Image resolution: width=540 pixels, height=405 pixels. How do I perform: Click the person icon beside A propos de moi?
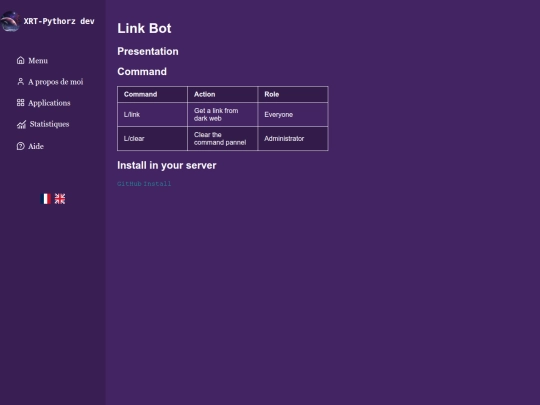point(21,82)
